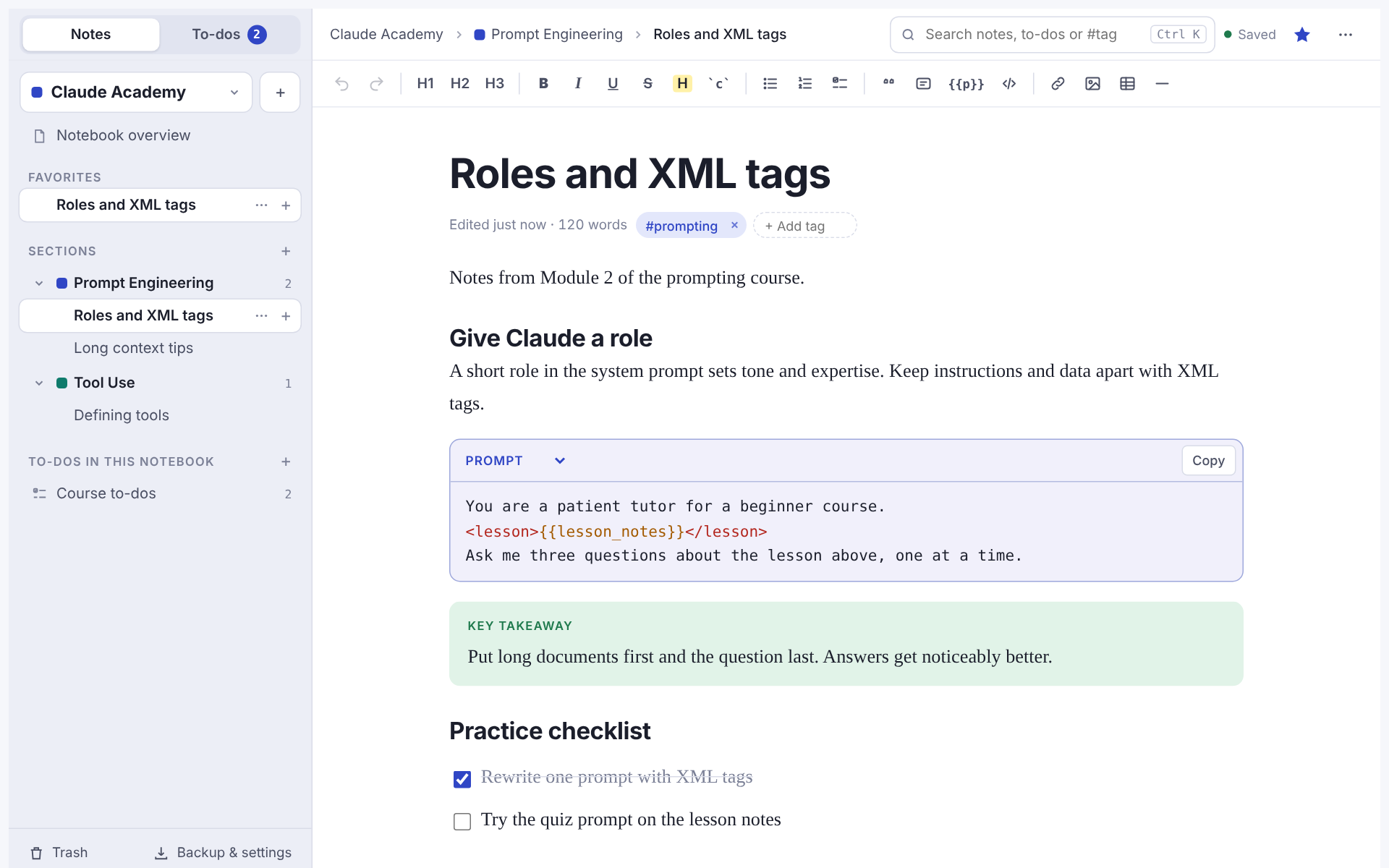
Task: Open the Trash
Action: point(59,853)
